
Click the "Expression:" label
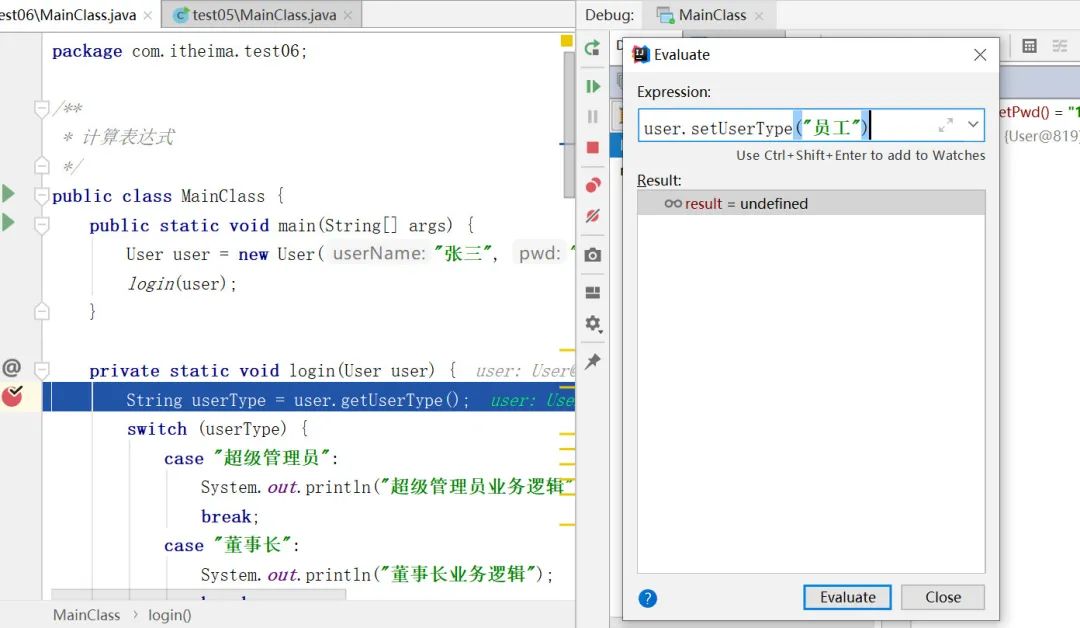pyautogui.click(x=674, y=92)
